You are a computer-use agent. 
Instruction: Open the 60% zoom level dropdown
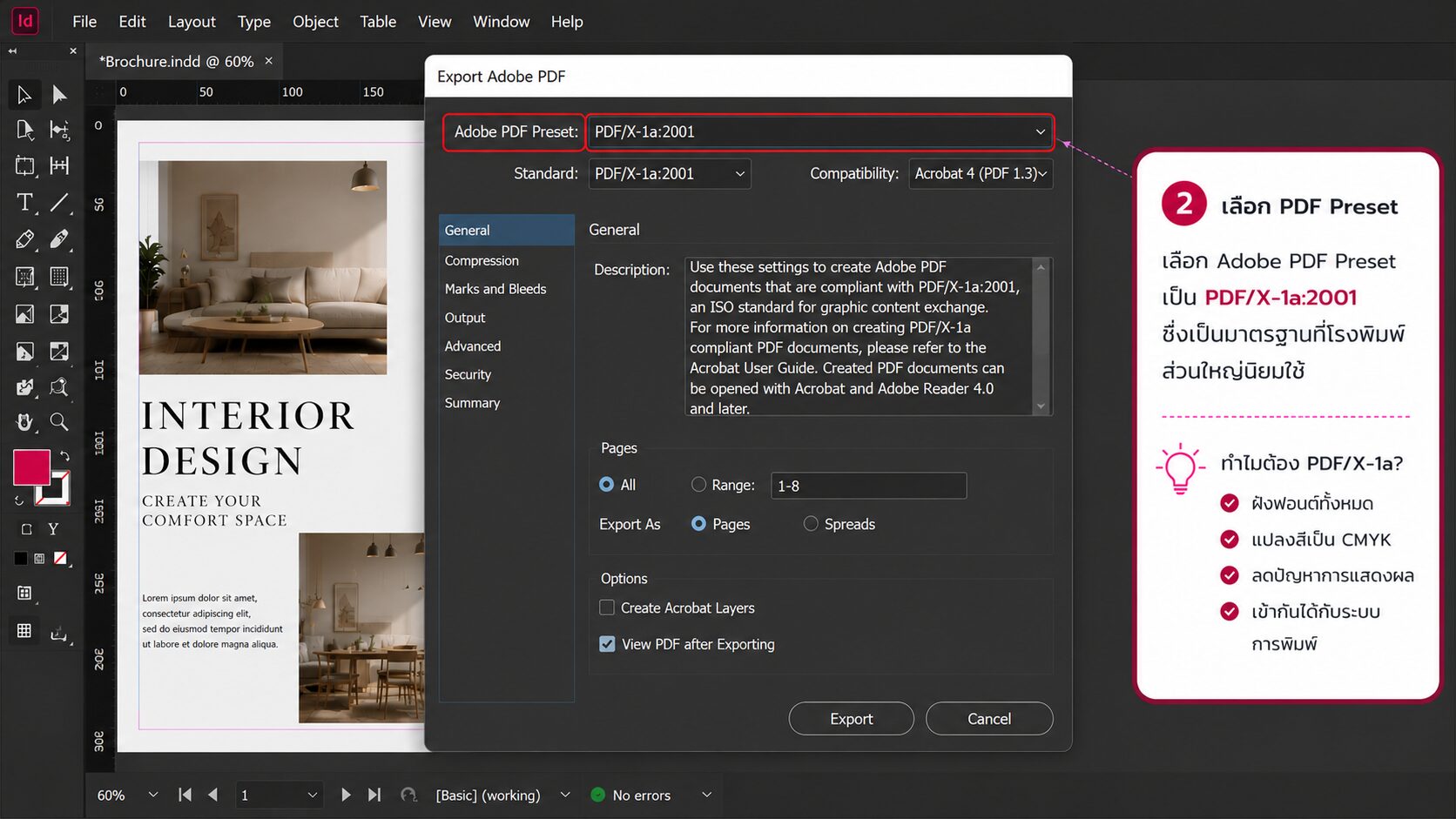153,795
